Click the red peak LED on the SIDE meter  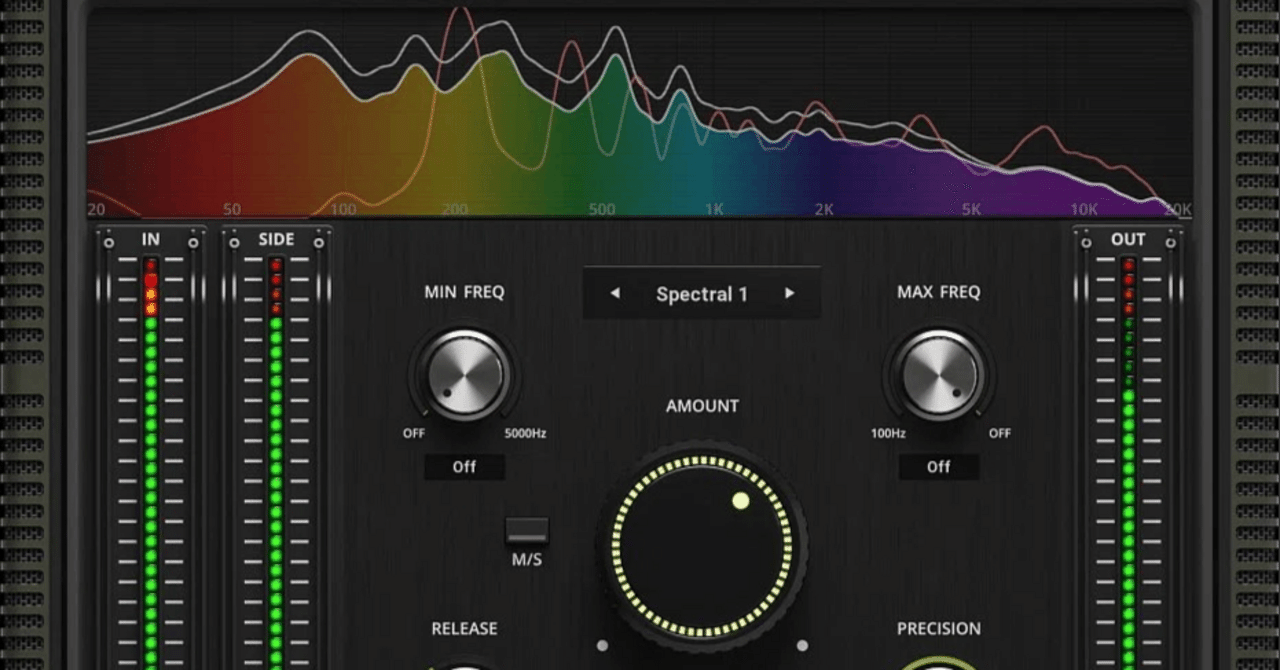coord(276,263)
